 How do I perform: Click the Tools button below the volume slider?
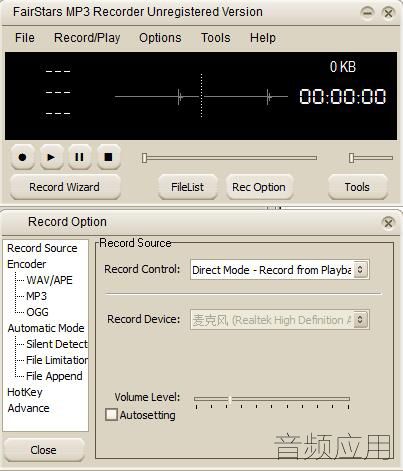[357, 187]
